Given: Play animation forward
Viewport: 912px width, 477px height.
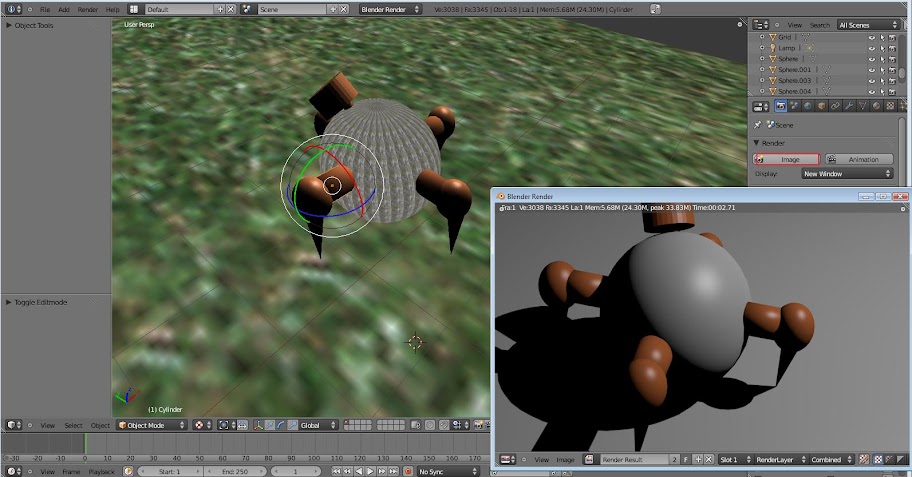Looking at the screenshot, I should (370, 471).
